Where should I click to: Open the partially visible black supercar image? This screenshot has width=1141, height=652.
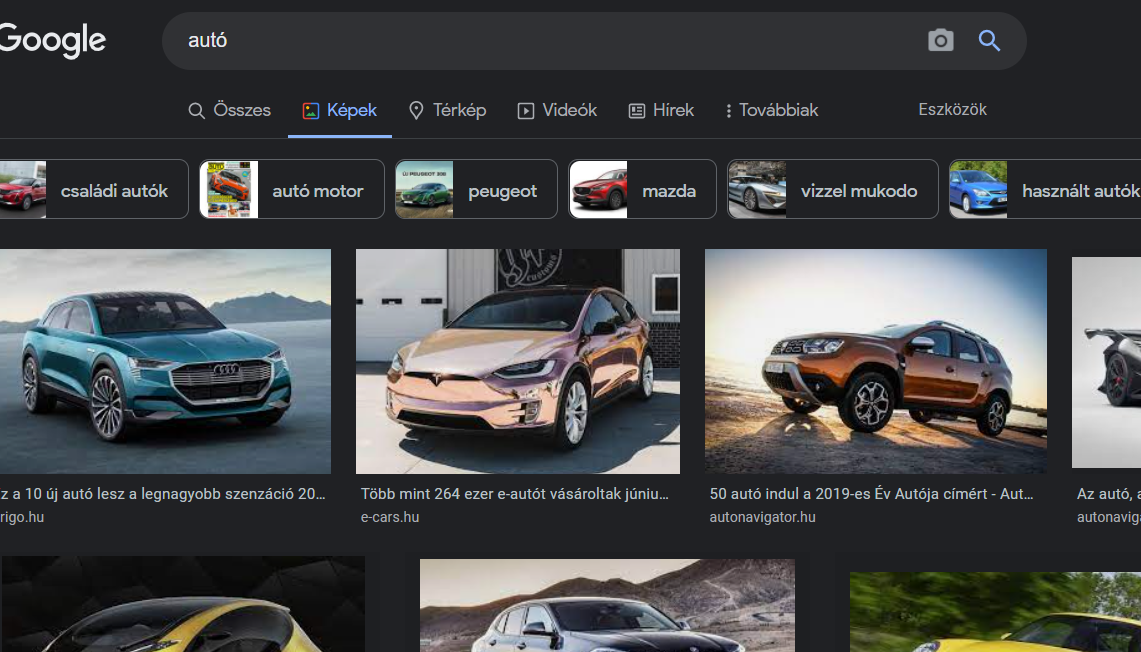[1106, 362]
